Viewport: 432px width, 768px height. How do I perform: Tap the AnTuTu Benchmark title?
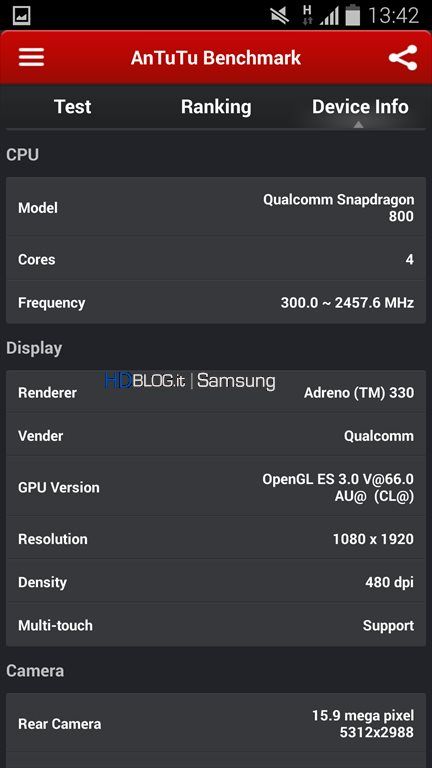tap(216, 58)
